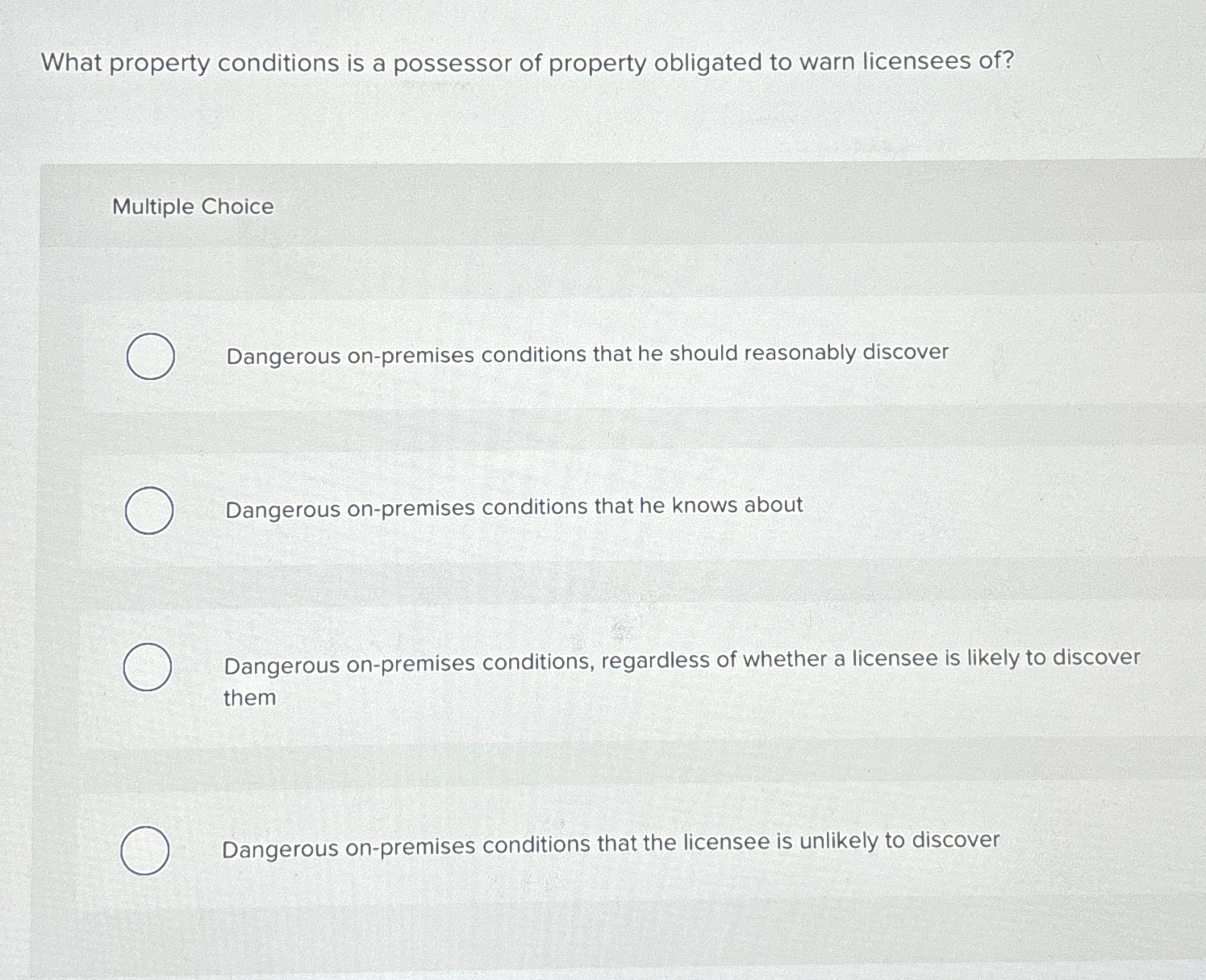The image size is (1206, 980).
Task: Select the radio button for 'unlikely to discover' option
Action: coord(145,849)
